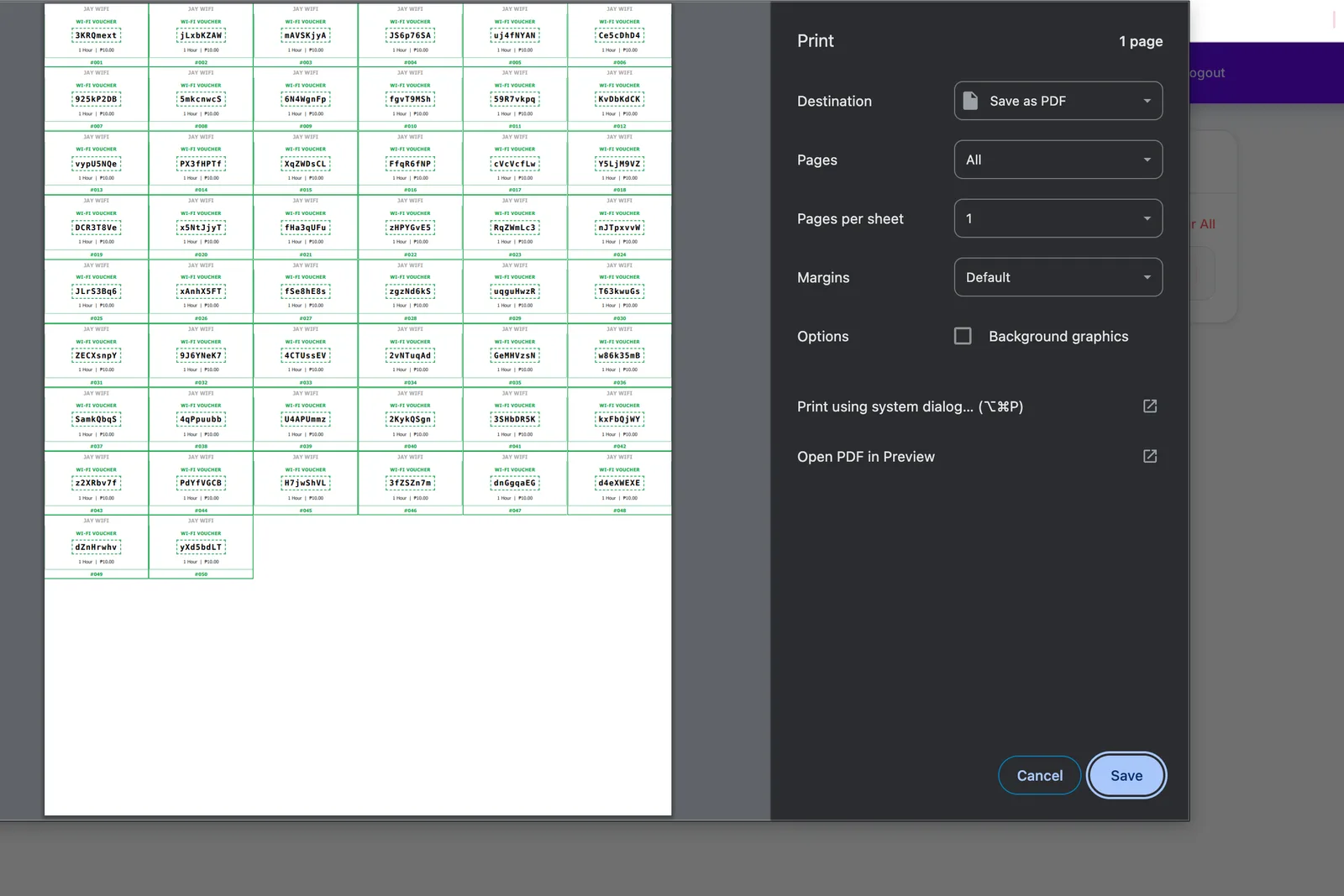This screenshot has height=896, width=1344.
Task: Click voucher code PdYfVGCB in preview
Action: [x=201, y=483]
